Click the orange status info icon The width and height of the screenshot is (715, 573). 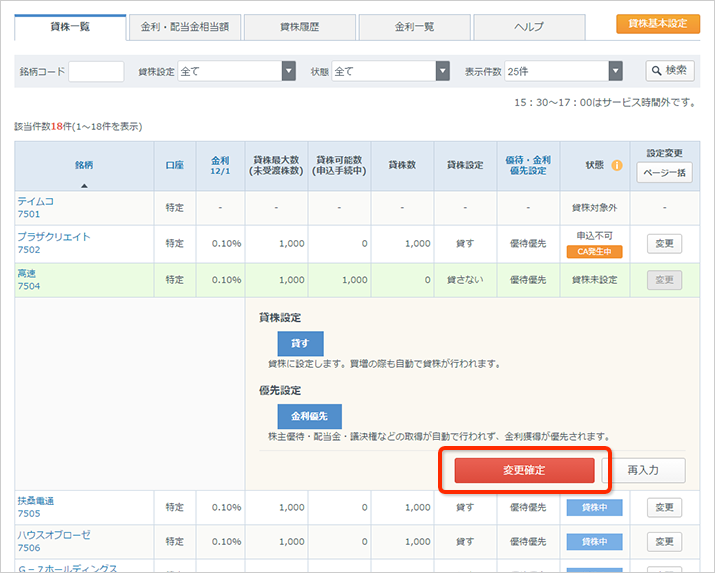coord(617,166)
